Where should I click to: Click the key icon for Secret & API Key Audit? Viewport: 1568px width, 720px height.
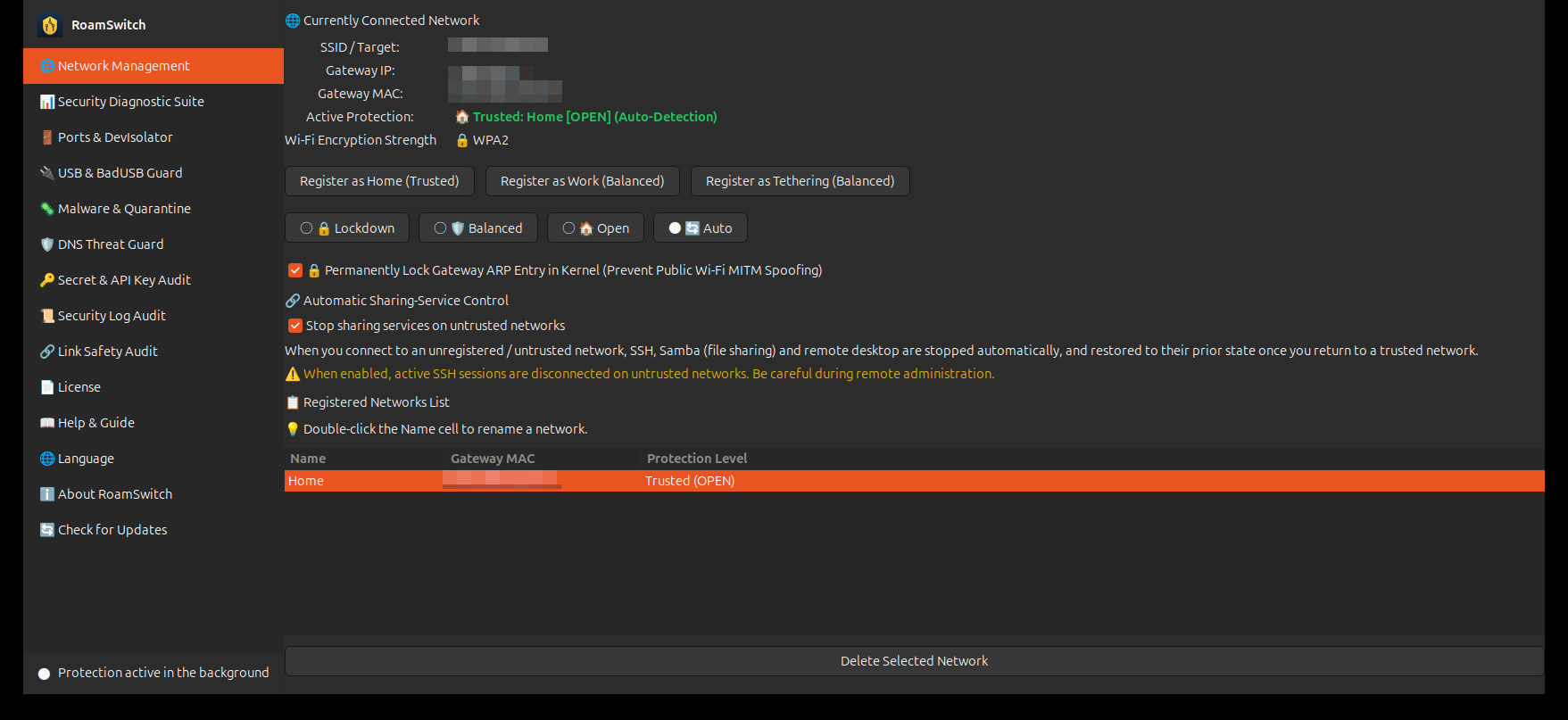pyautogui.click(x=47, y=280)
